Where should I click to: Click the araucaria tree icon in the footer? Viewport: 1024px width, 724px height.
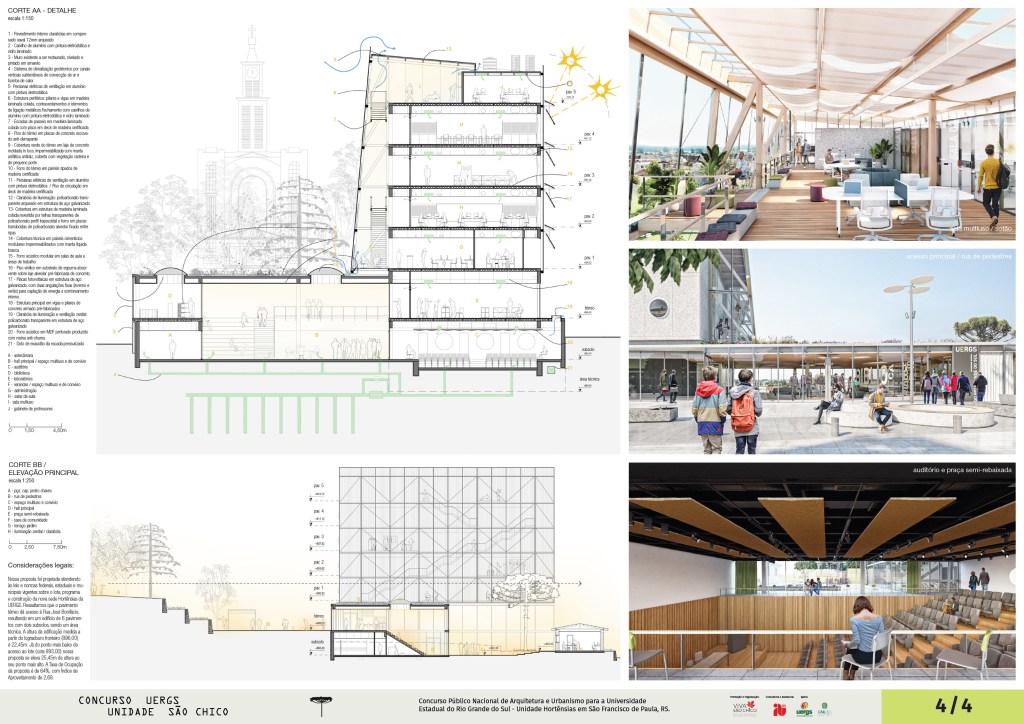[x=320, y=702]
